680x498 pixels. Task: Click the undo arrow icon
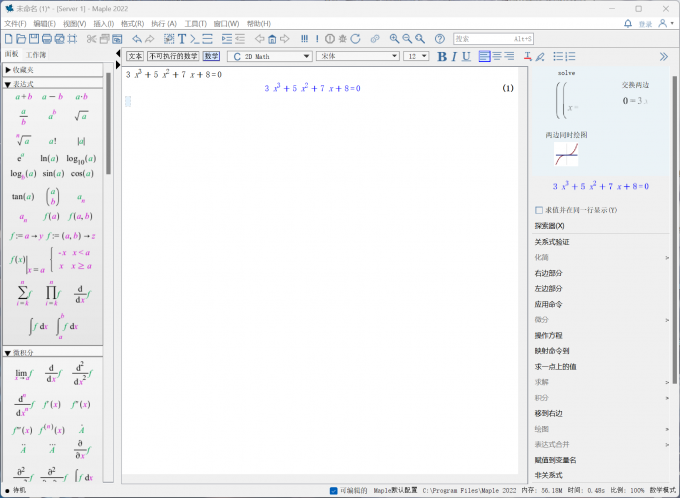(x=137, y=39)
